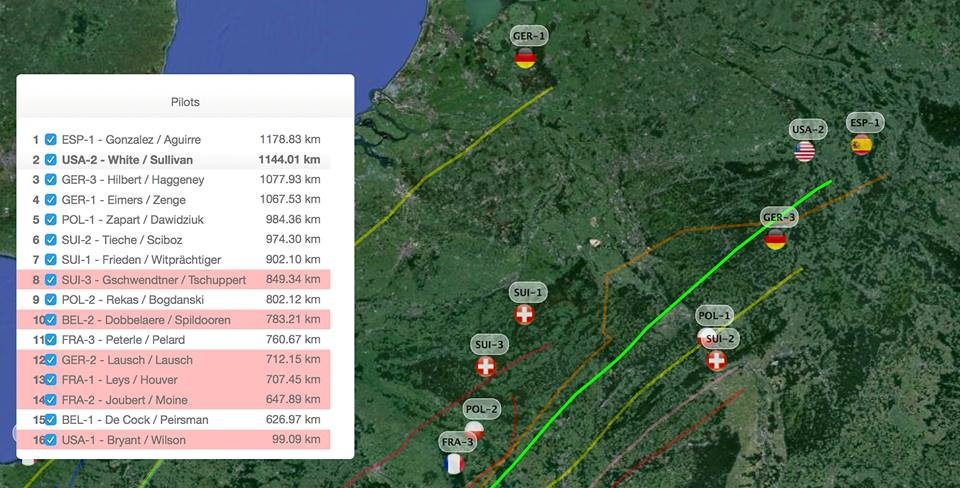Viewport: 960px width, 488px height.
Task: Select the USA-2 American flag marker
Action: pyautogui.click(x=804, y=151)
